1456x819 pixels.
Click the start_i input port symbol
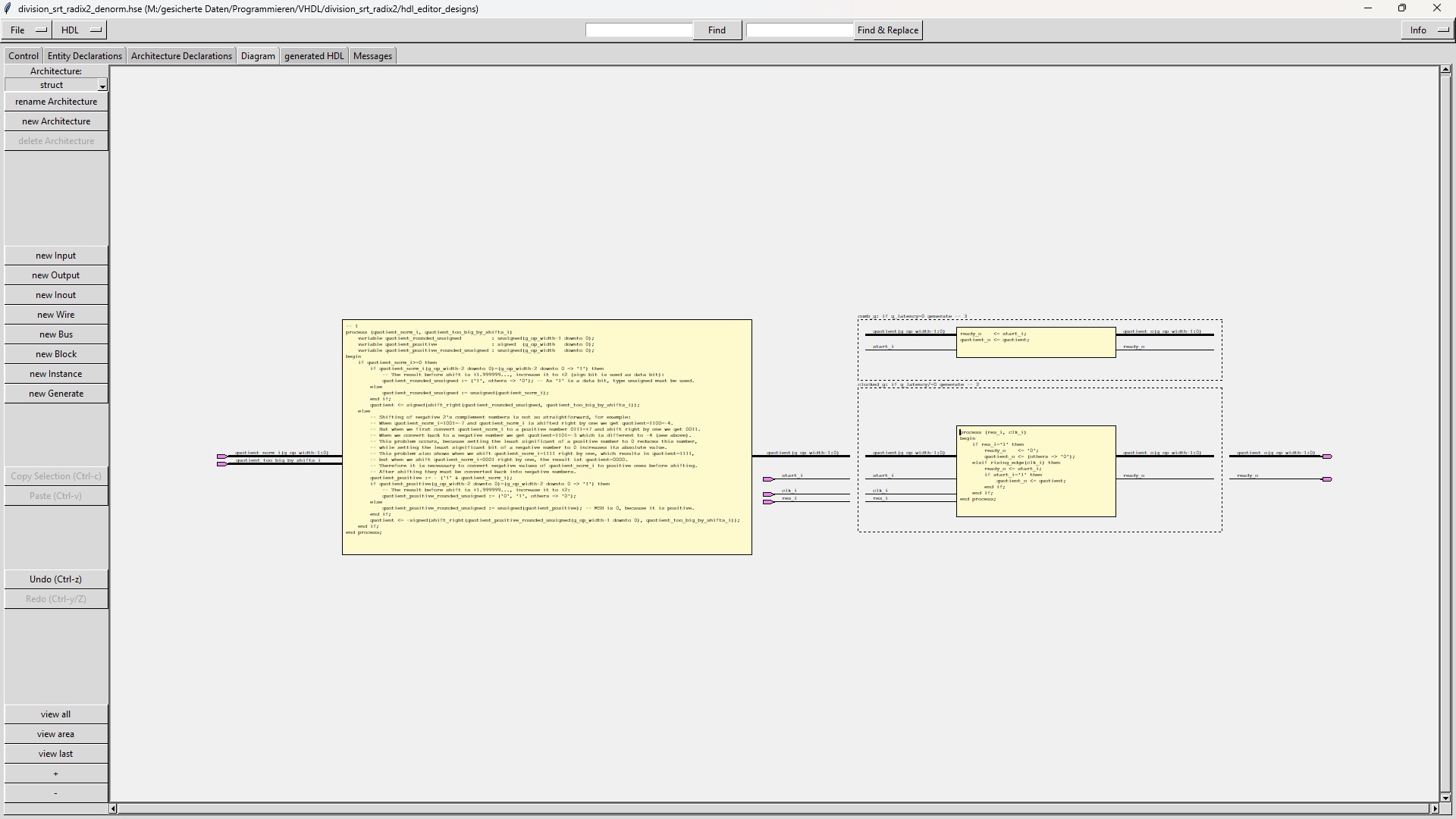click(768, 479)
